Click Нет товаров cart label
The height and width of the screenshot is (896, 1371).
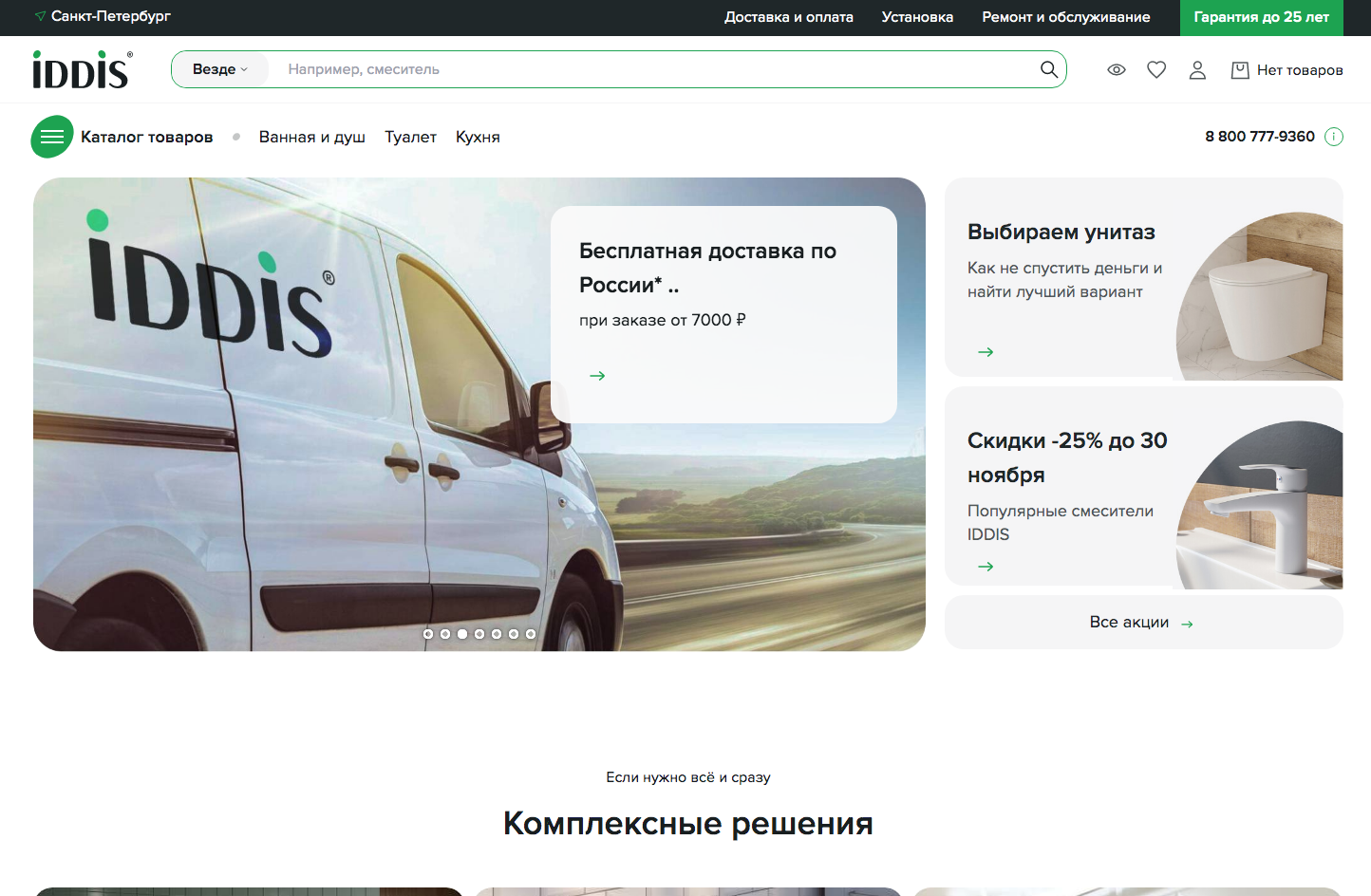pos(1300,70)
